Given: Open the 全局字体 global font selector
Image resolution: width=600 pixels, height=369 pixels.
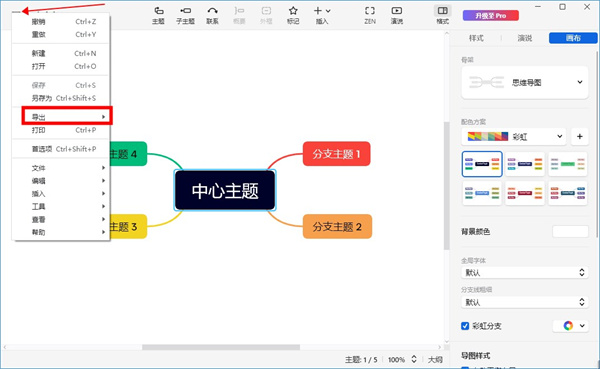Looking at the screenshot, I should coord(525,273).
